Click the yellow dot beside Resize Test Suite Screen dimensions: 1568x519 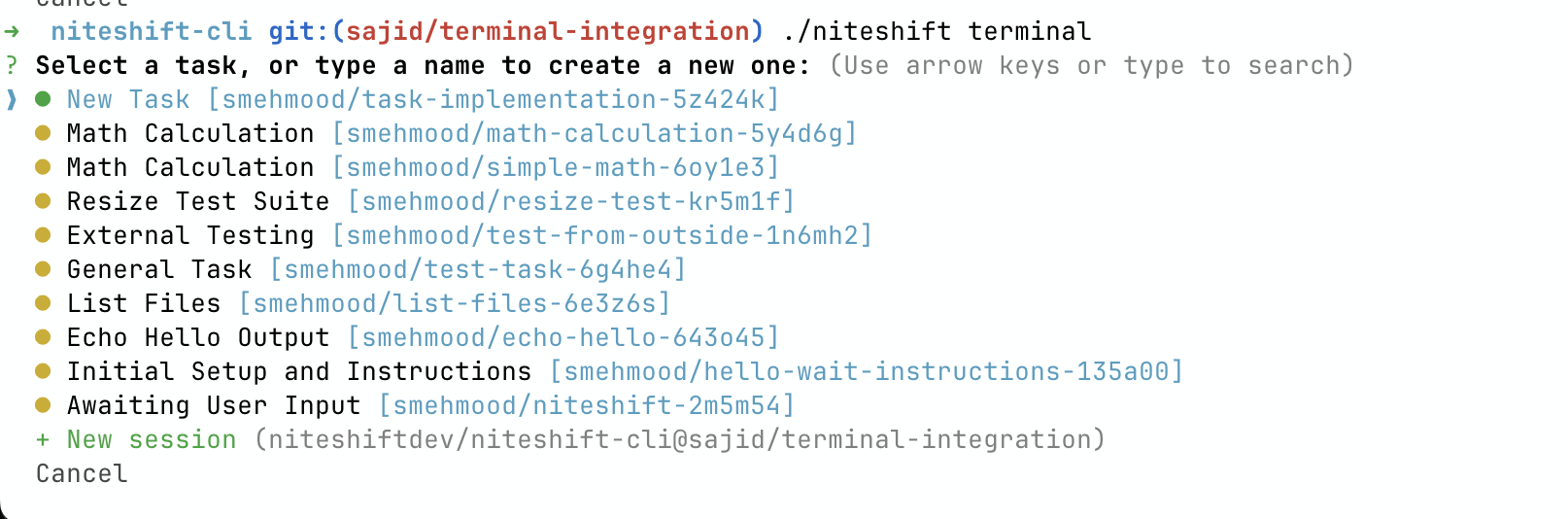pyautogui.click(x=43, y=201)
